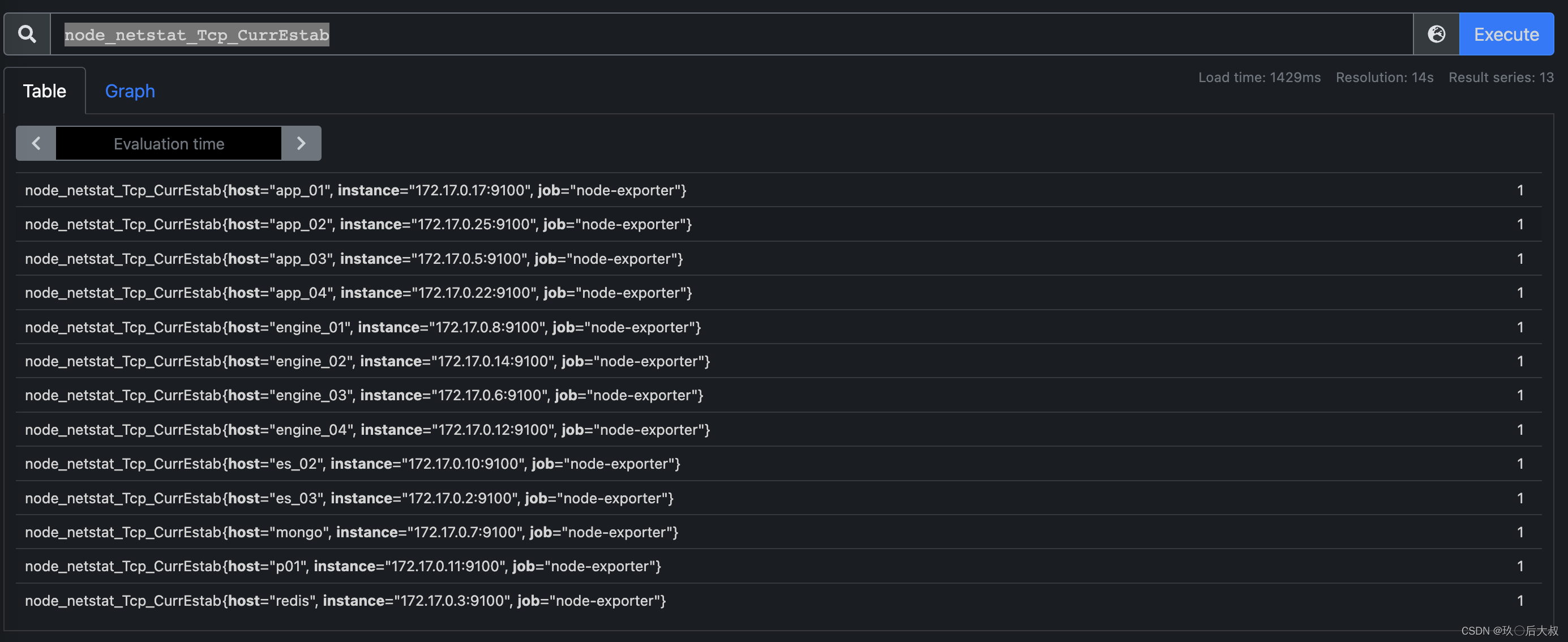
Task: Click the search icon to focus query bar
Action: tap(27, 33)
